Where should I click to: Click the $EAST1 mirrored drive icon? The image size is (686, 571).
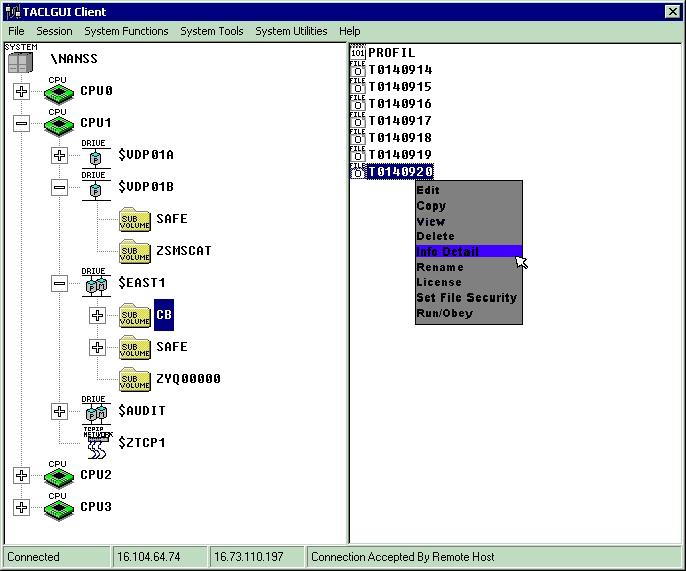click(96, 286)
